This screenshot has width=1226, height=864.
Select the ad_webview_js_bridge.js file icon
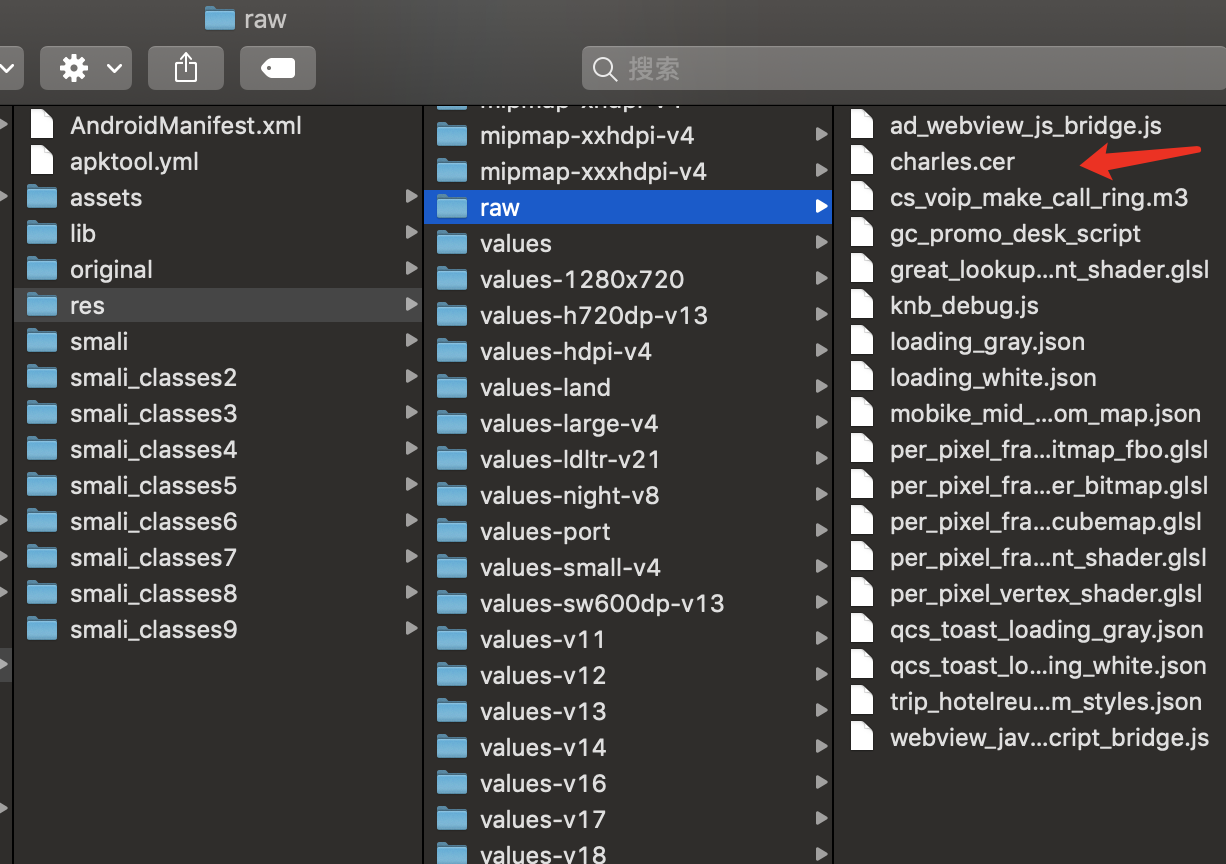862,125
